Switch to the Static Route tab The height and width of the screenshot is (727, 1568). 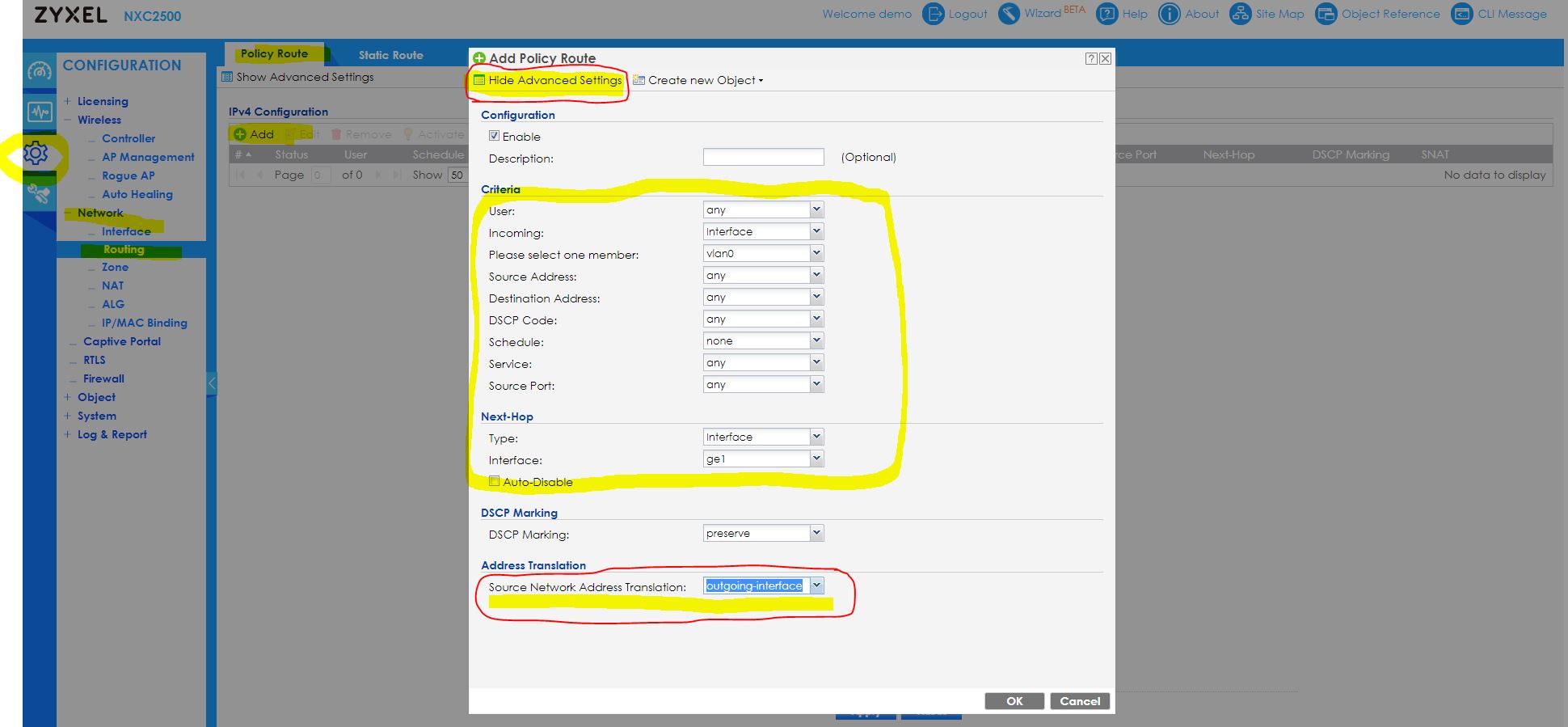(390, 55)
